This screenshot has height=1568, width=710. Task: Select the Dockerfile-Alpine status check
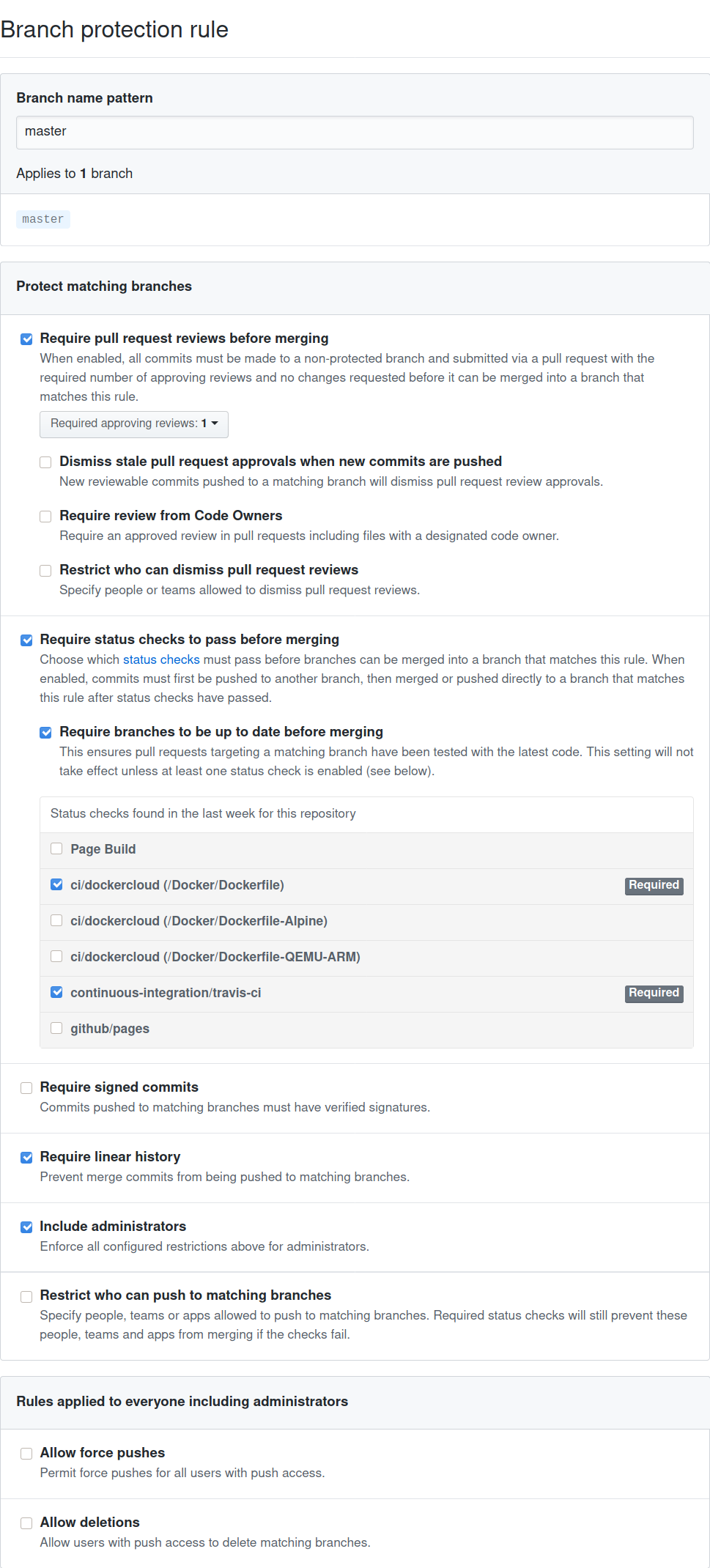(56, 920)
